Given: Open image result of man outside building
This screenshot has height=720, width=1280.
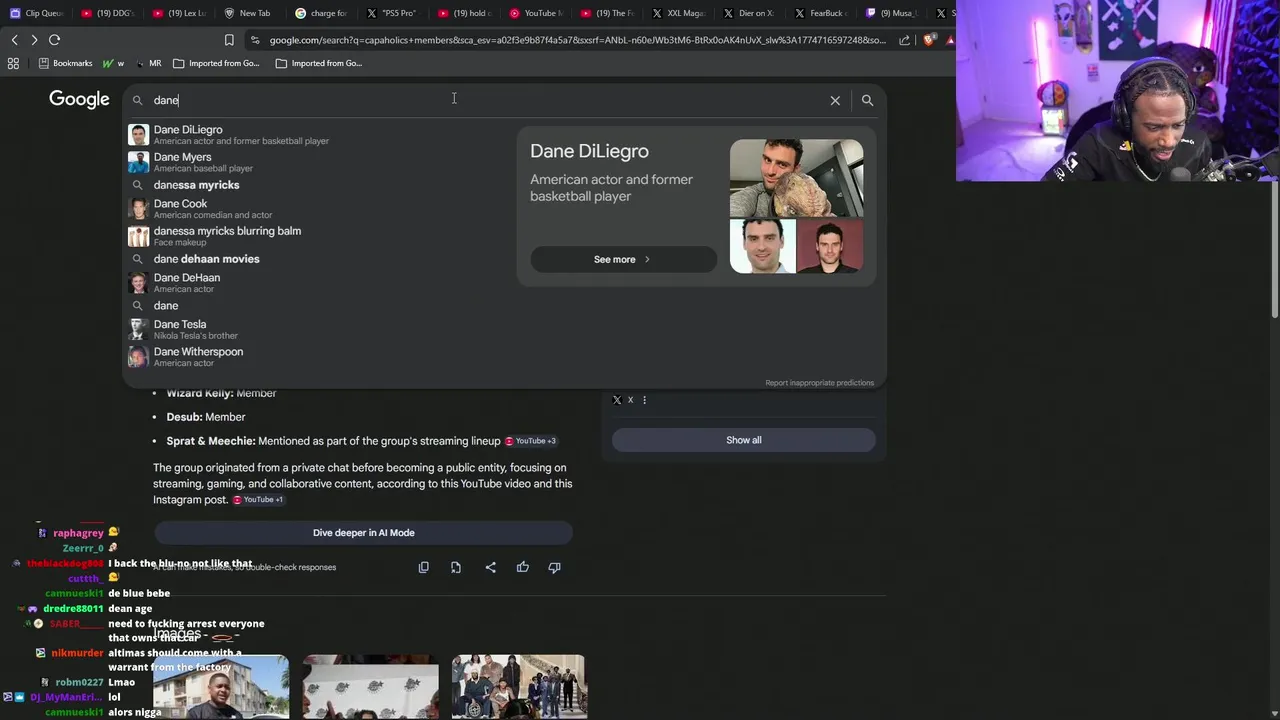Looking at the screenshot, I should click(221, 686).
